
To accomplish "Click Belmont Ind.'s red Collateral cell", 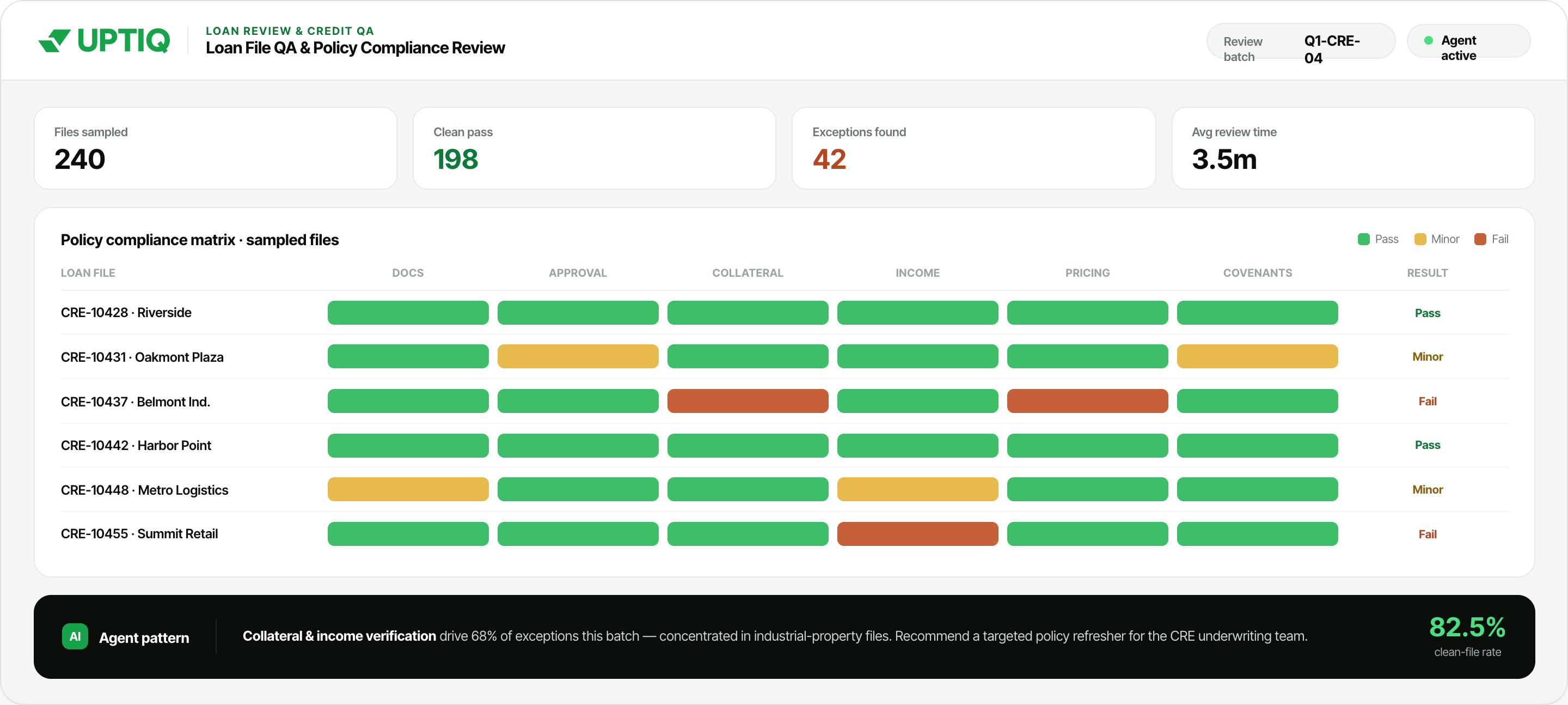I will click(748, 401).
